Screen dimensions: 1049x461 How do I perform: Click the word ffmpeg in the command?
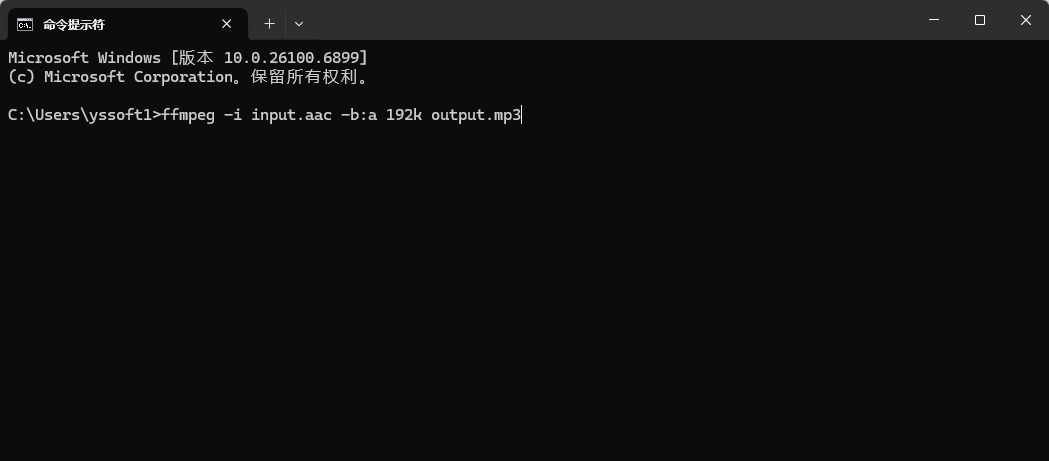click(188, 115)
